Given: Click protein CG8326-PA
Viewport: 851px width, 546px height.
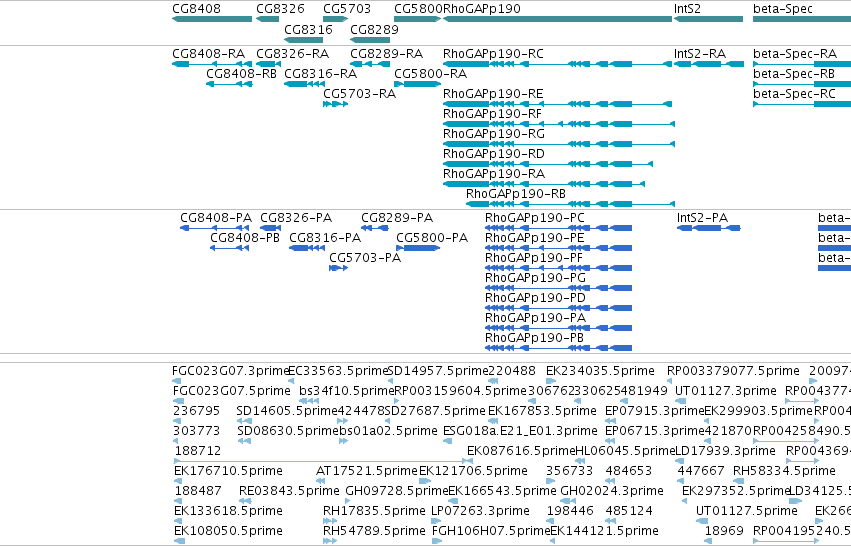Looking at the screenshot, I should coord(270,228).
